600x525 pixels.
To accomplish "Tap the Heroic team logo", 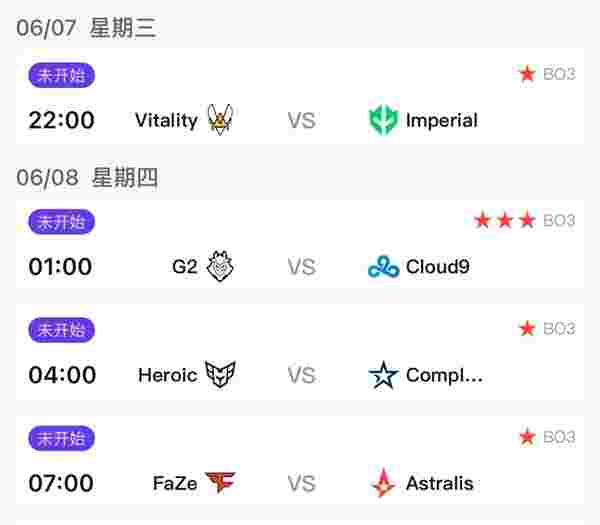I will pos(220,374).
